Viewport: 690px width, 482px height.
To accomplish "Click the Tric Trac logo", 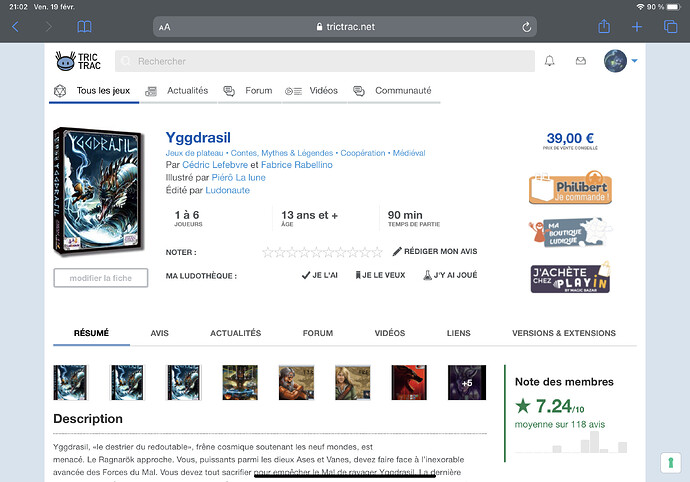I will (x=78, y=61).
